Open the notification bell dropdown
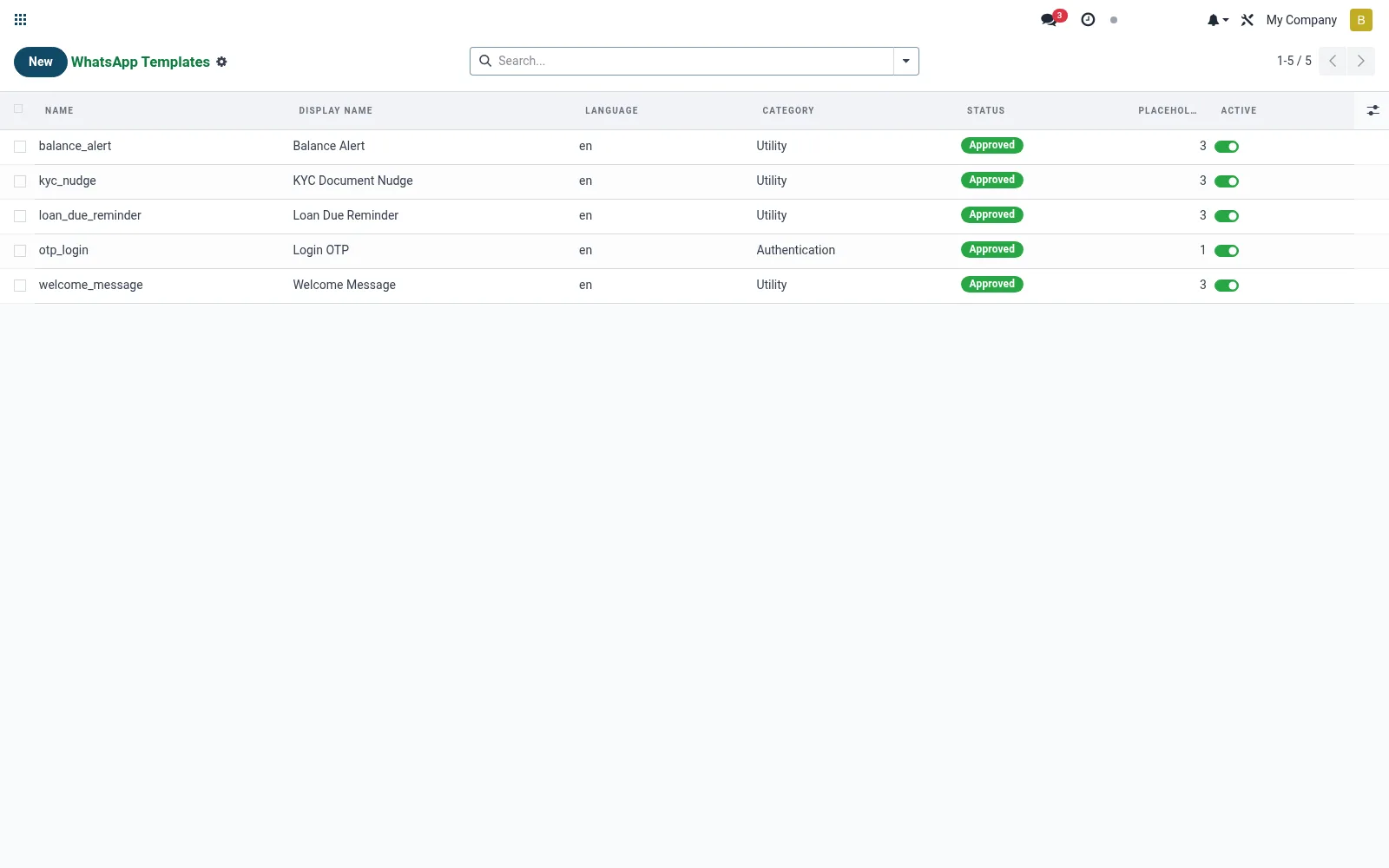This screenshot has width=1389, height=868. pos(1218,20)
